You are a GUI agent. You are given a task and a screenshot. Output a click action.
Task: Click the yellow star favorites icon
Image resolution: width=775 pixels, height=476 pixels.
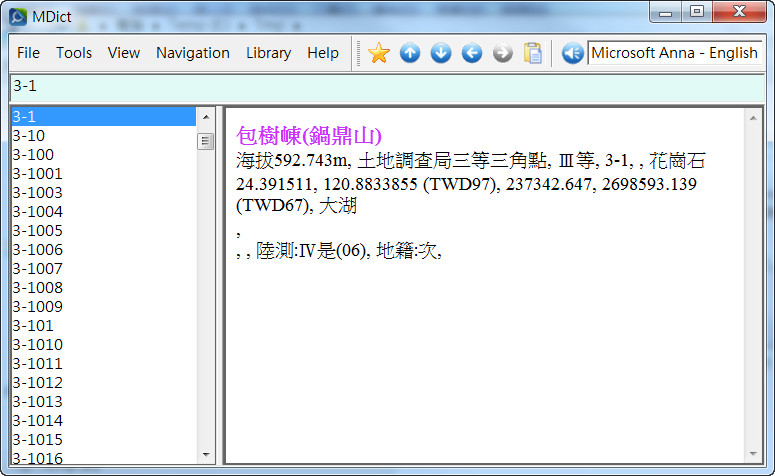coord(378,53)
